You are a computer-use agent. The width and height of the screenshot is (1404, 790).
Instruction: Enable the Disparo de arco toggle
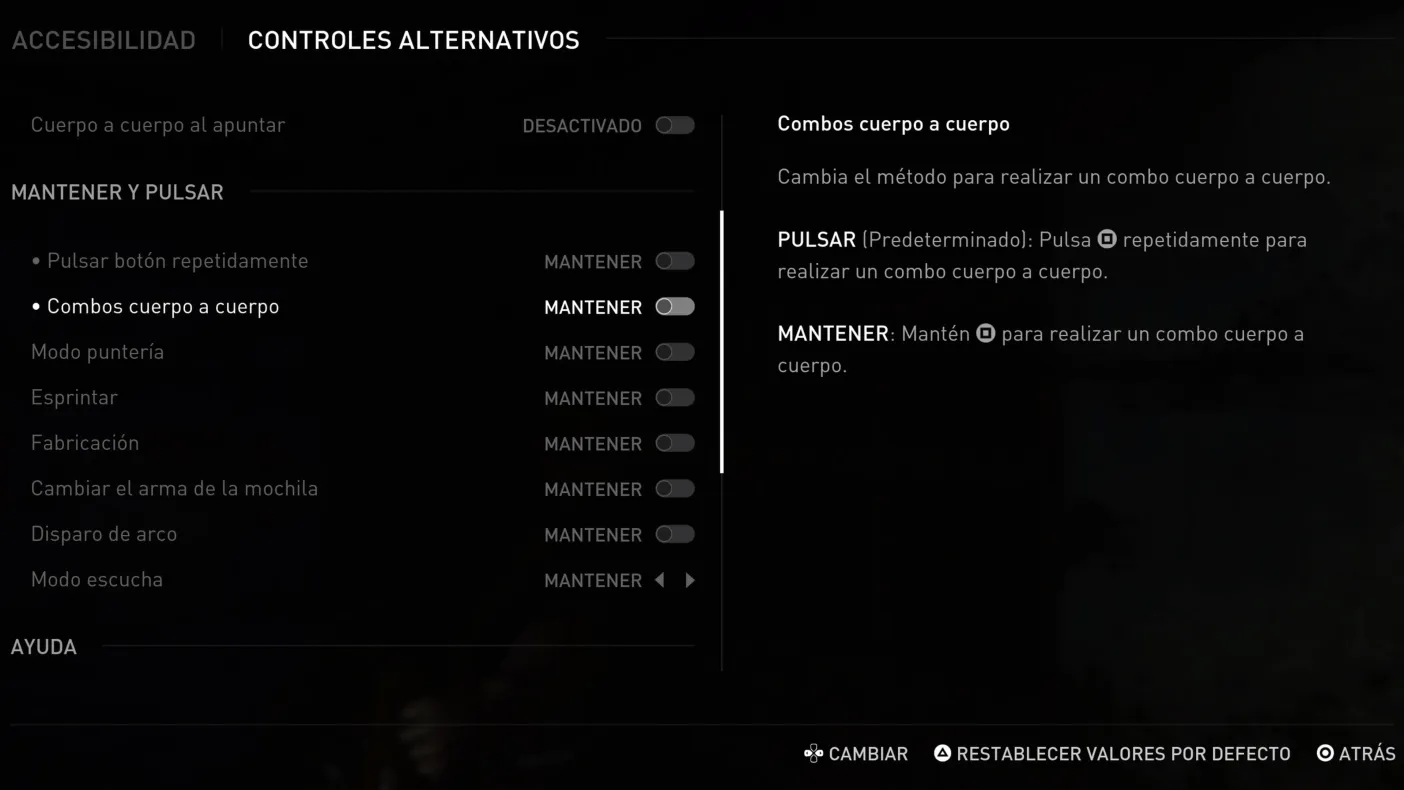[x=675, y=534]
